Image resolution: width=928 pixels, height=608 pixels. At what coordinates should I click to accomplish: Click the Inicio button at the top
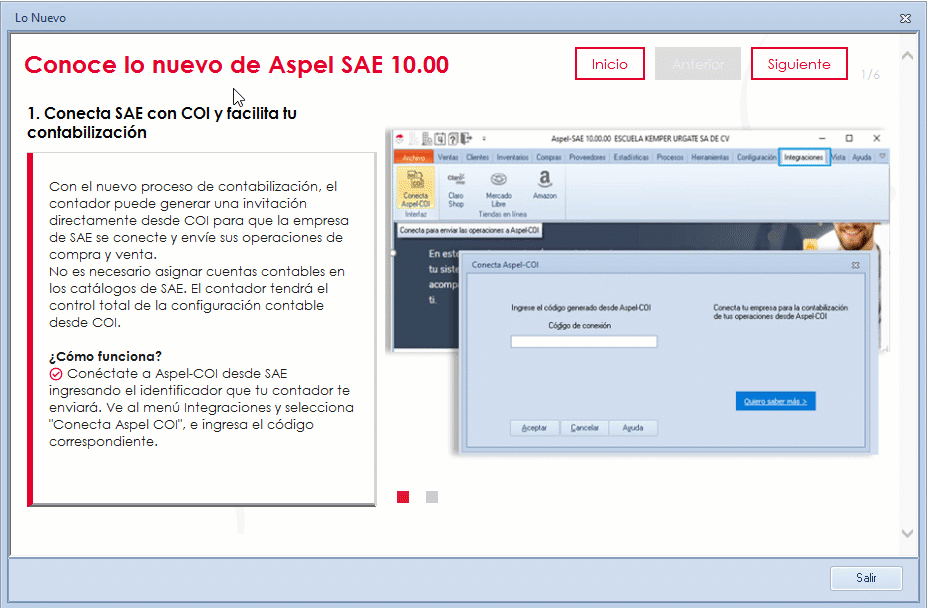point(609,63)
